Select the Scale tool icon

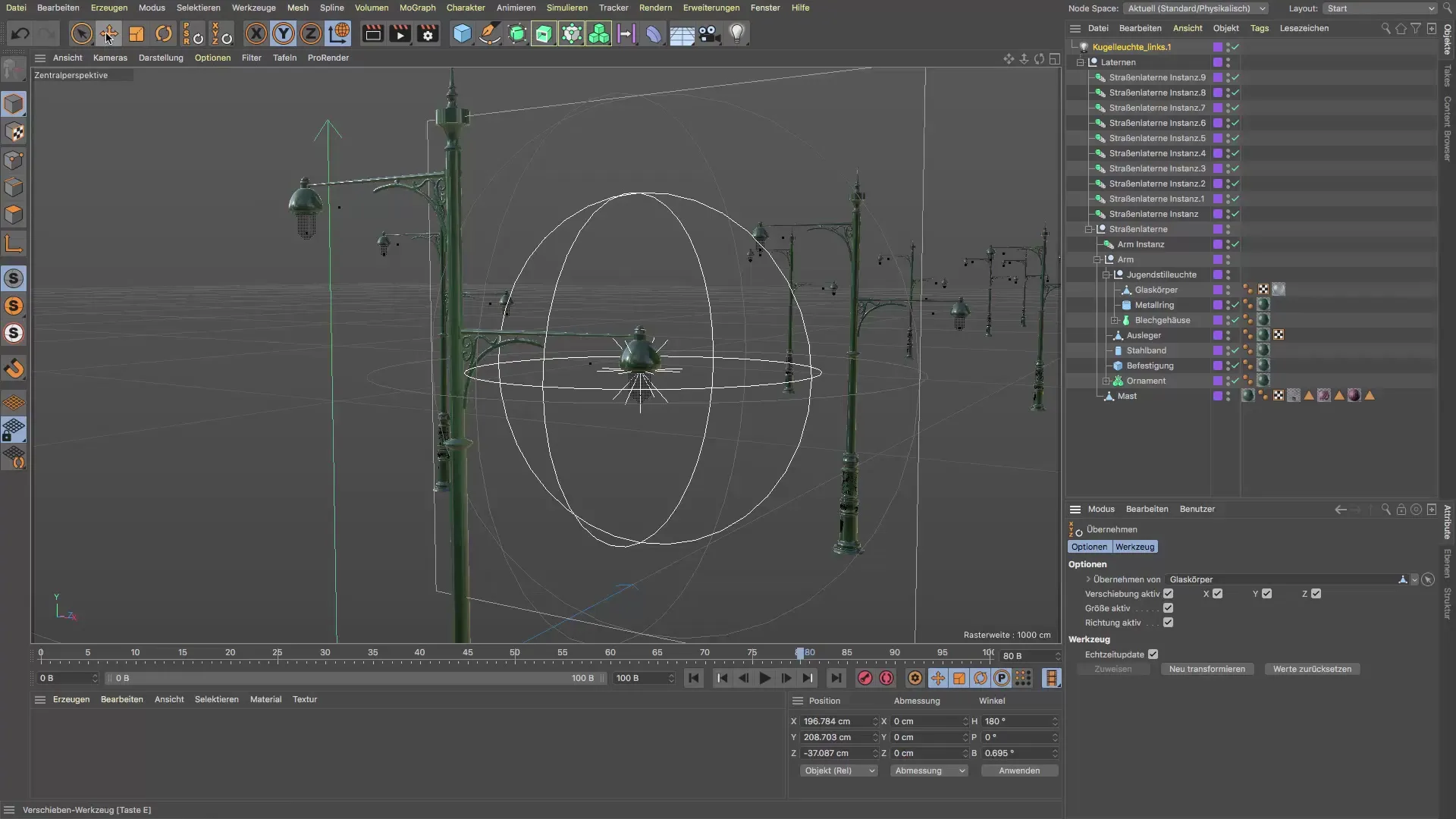click(x=136, y=33)
